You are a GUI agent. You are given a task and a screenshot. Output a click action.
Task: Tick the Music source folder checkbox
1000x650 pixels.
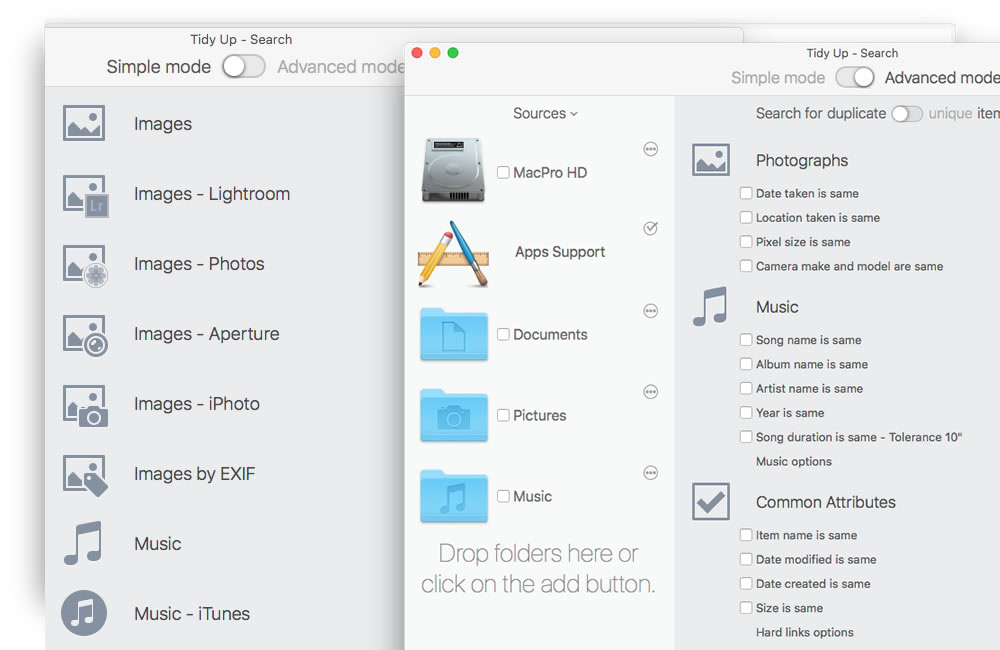click(503, 496)
